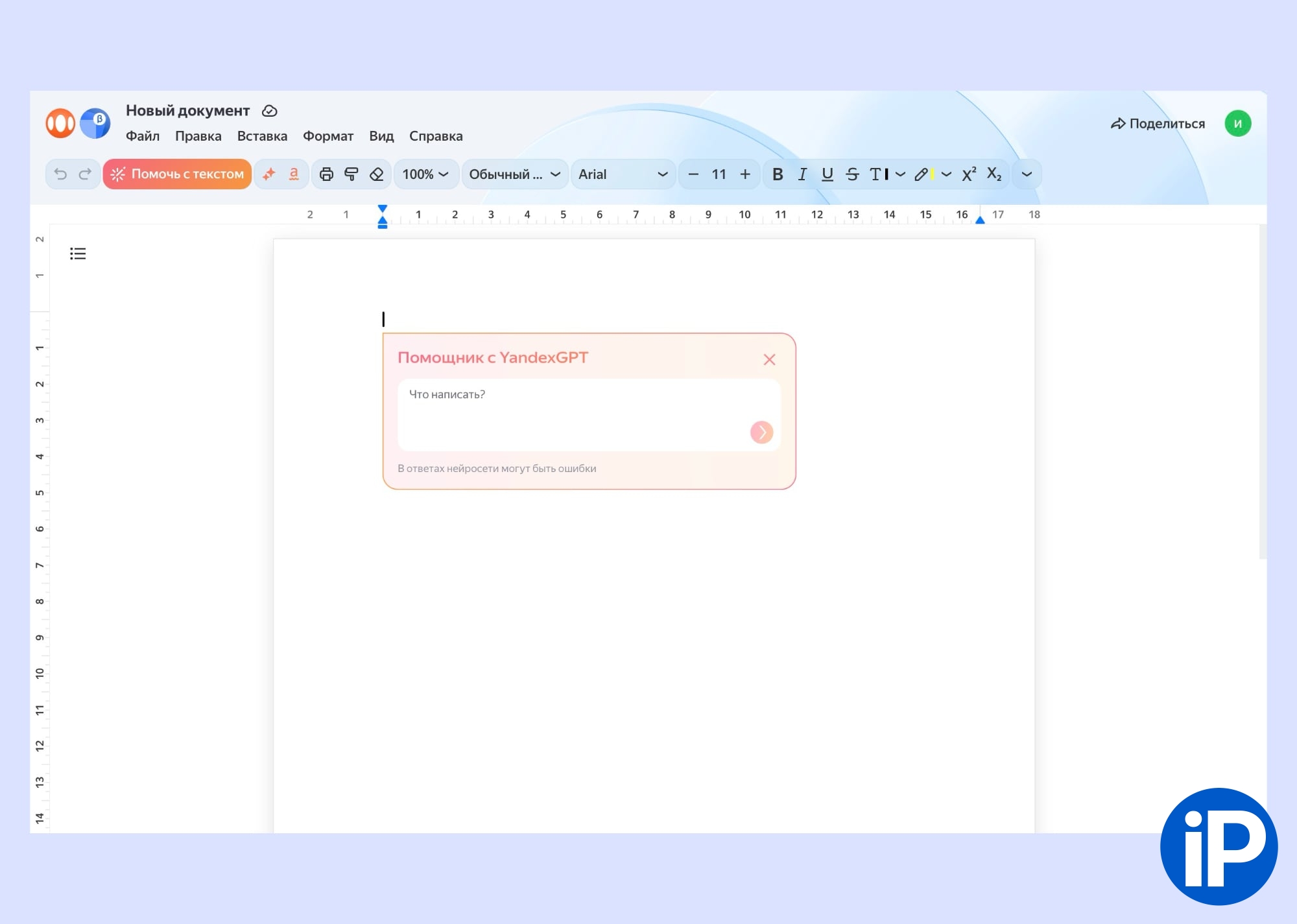Toggle bold formatting
1297x924 pixels.
pos(778,174)
